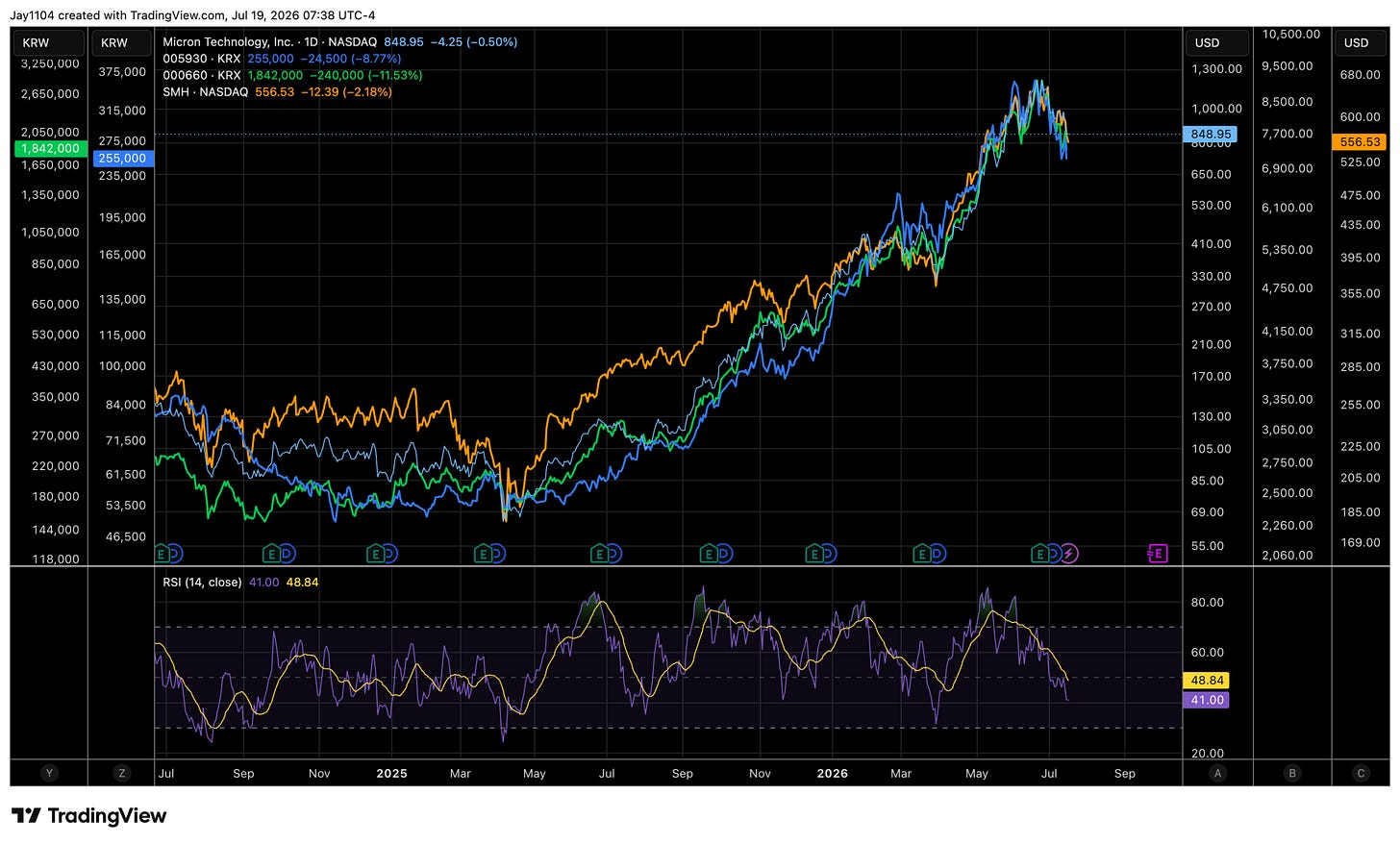The image size is (1400, 845).
Task: Click the 2025 label on the time axis
Action: click(391, 773)
